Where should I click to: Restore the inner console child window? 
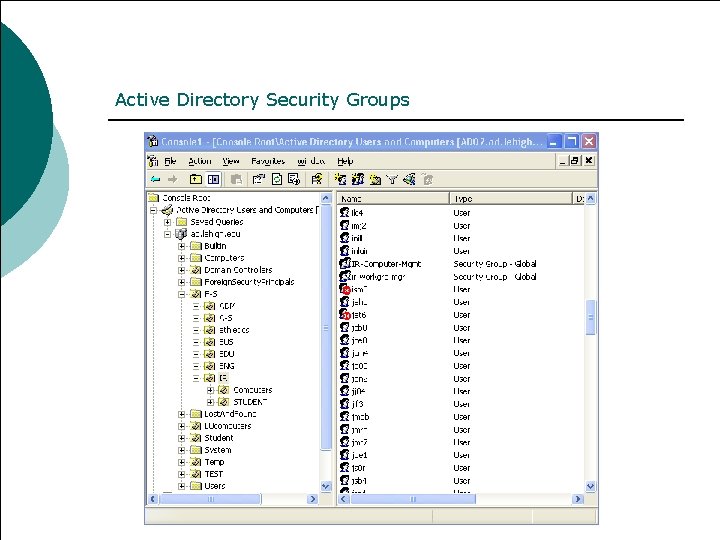pos(574,161)
